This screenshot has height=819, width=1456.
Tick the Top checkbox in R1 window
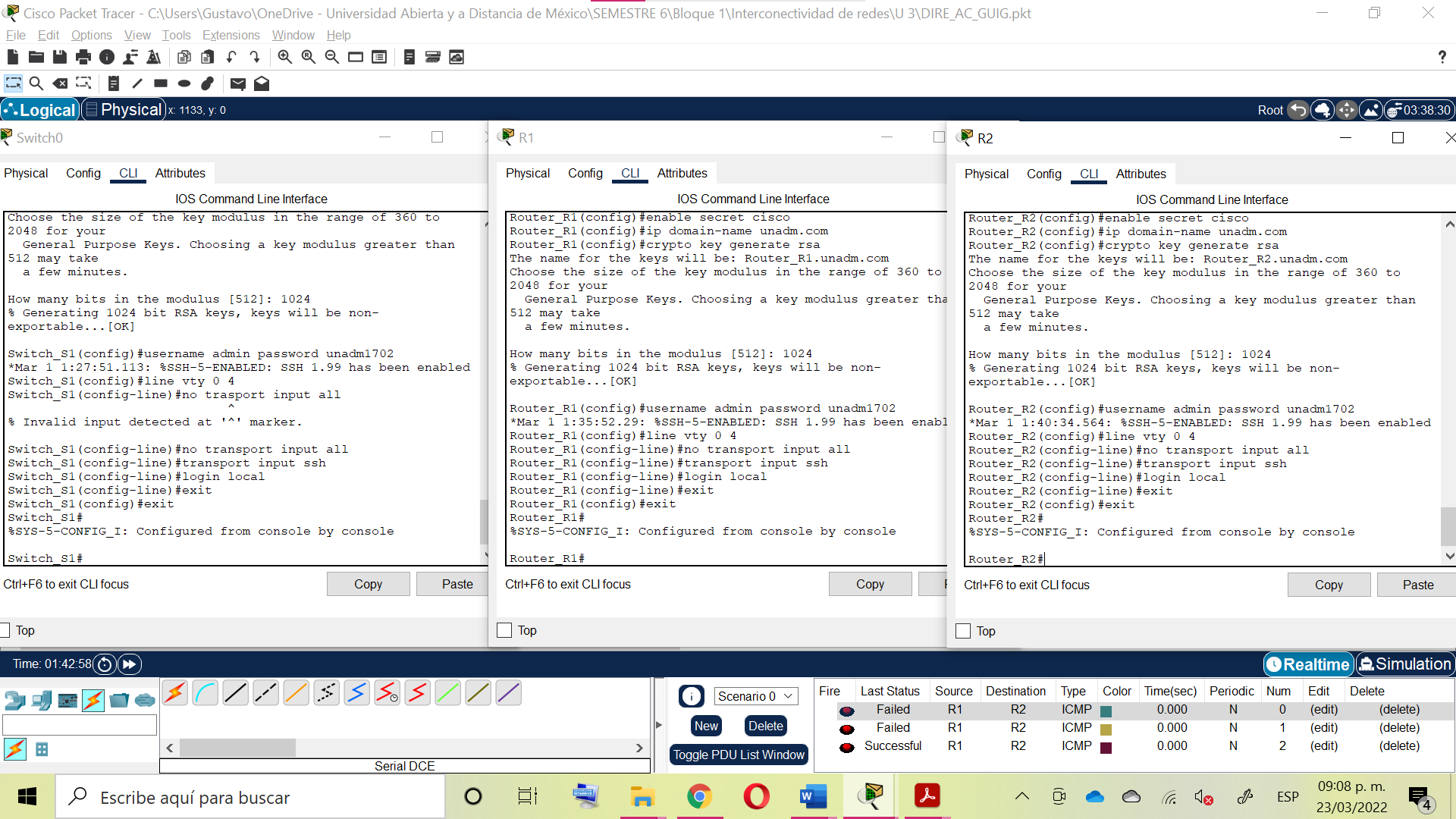[x=504, y=630]
